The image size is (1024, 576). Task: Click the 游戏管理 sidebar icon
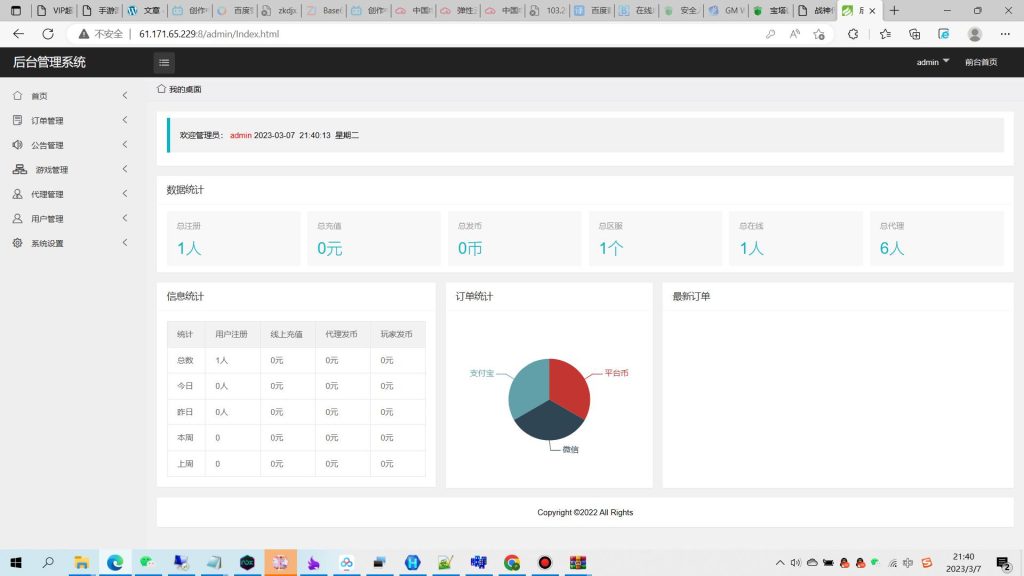pos(20,170)
